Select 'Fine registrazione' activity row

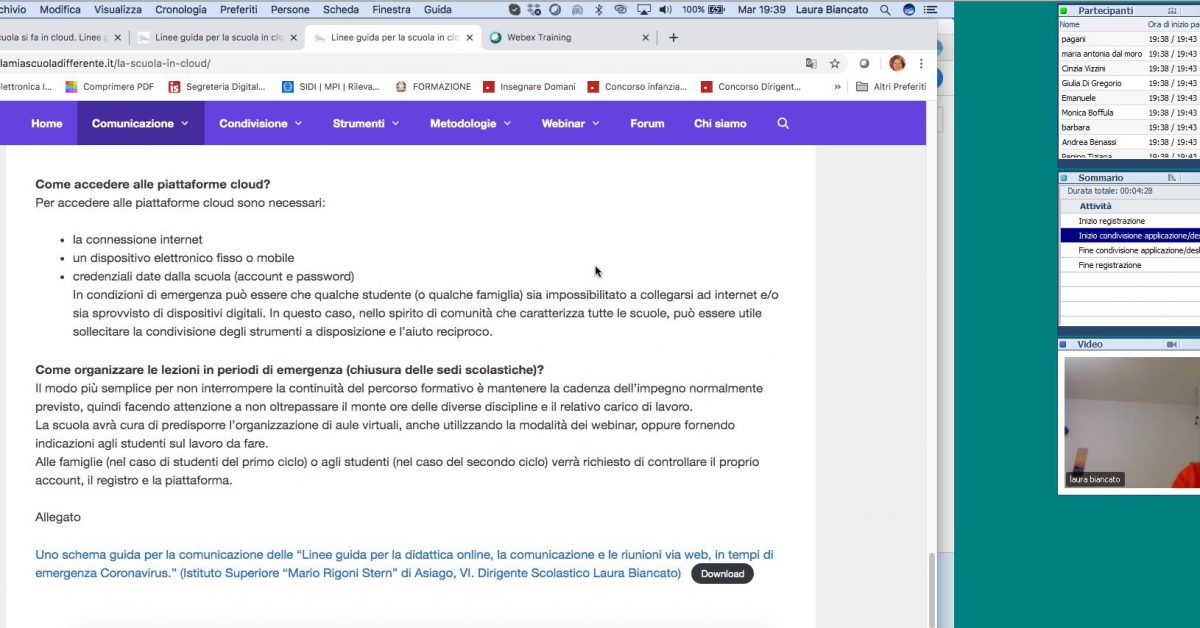(x=1129, y=265)
